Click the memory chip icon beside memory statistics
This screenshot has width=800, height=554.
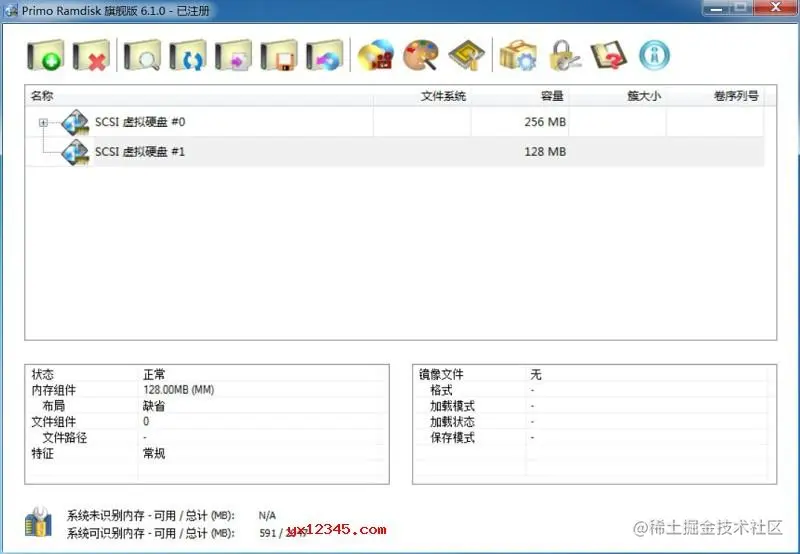(x=38, y=521)
